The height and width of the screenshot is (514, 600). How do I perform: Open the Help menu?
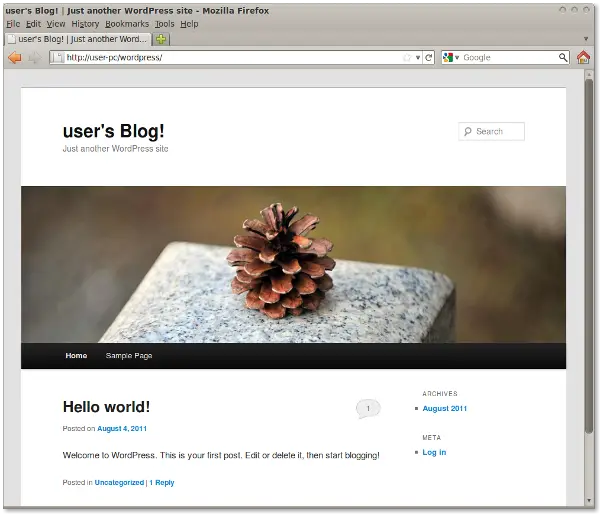(x=189, y=24)
